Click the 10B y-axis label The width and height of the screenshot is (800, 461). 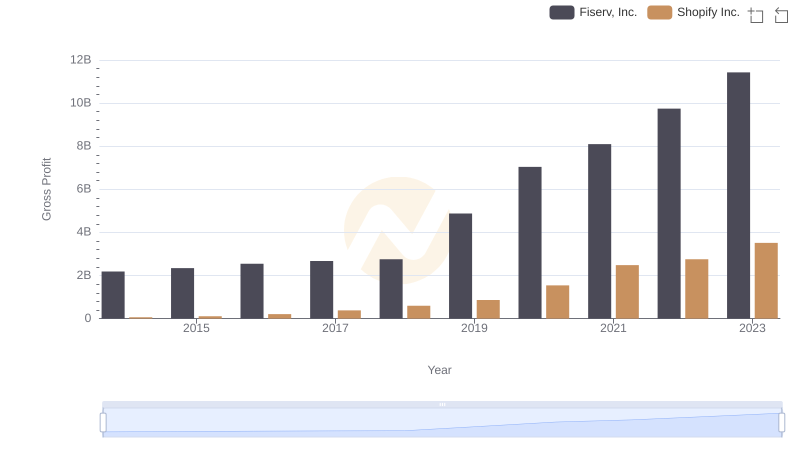pyautogui.click(x=81, y=103)
